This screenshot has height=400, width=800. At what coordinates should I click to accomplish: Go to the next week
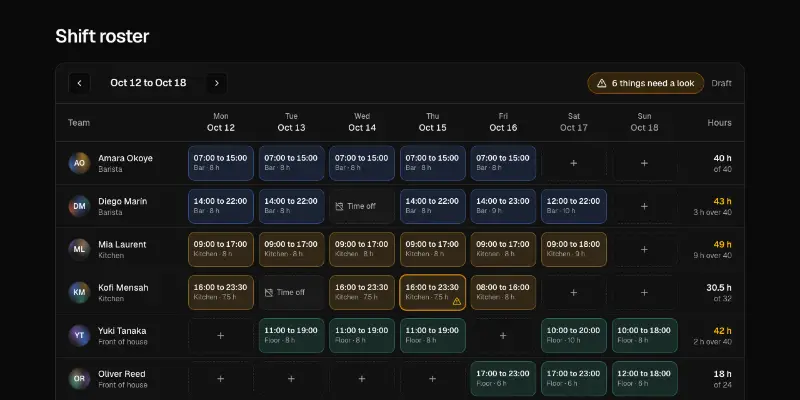(216, 83)
